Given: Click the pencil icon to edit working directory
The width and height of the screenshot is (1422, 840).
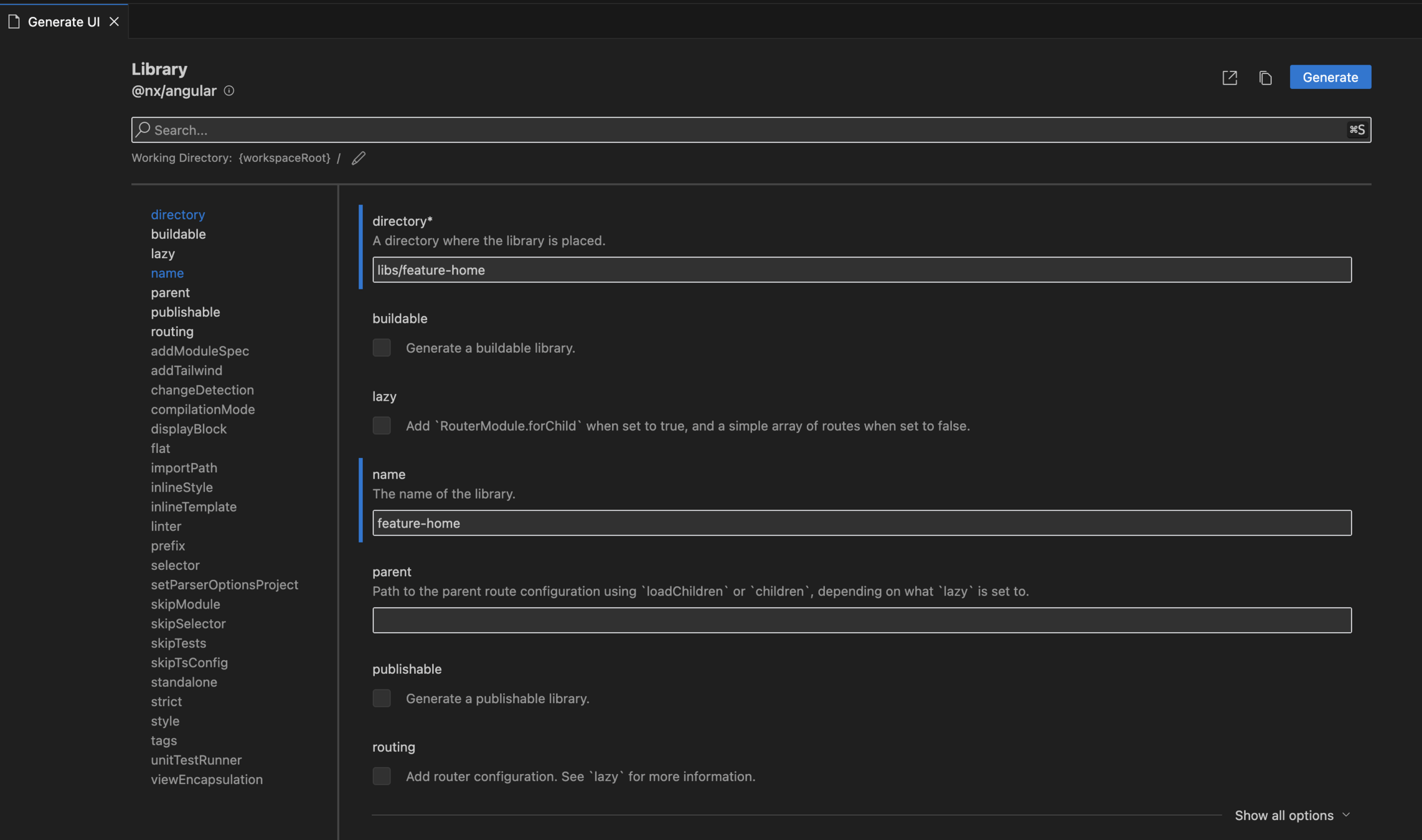Looking at the screenshot, I should click(x=359, y=158).
